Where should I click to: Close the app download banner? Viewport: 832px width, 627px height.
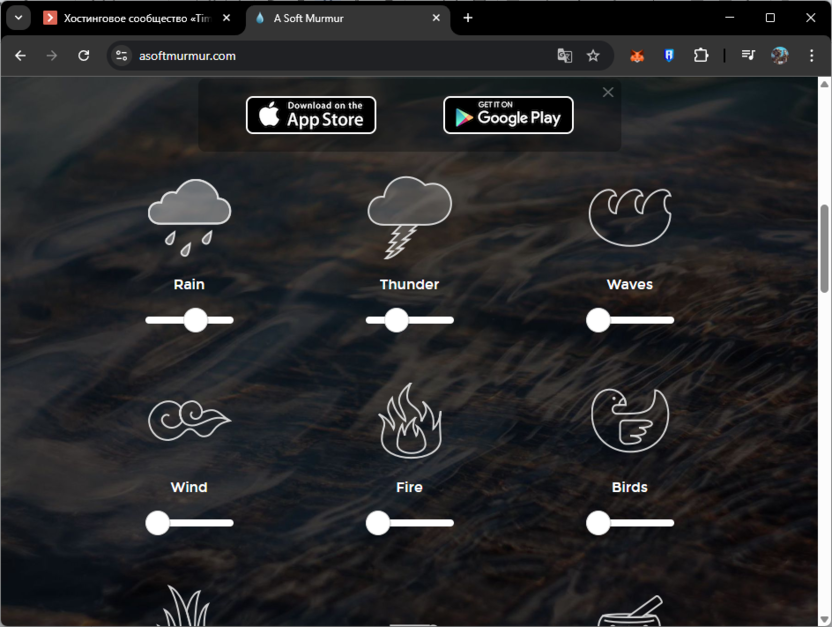pos(608,92)
